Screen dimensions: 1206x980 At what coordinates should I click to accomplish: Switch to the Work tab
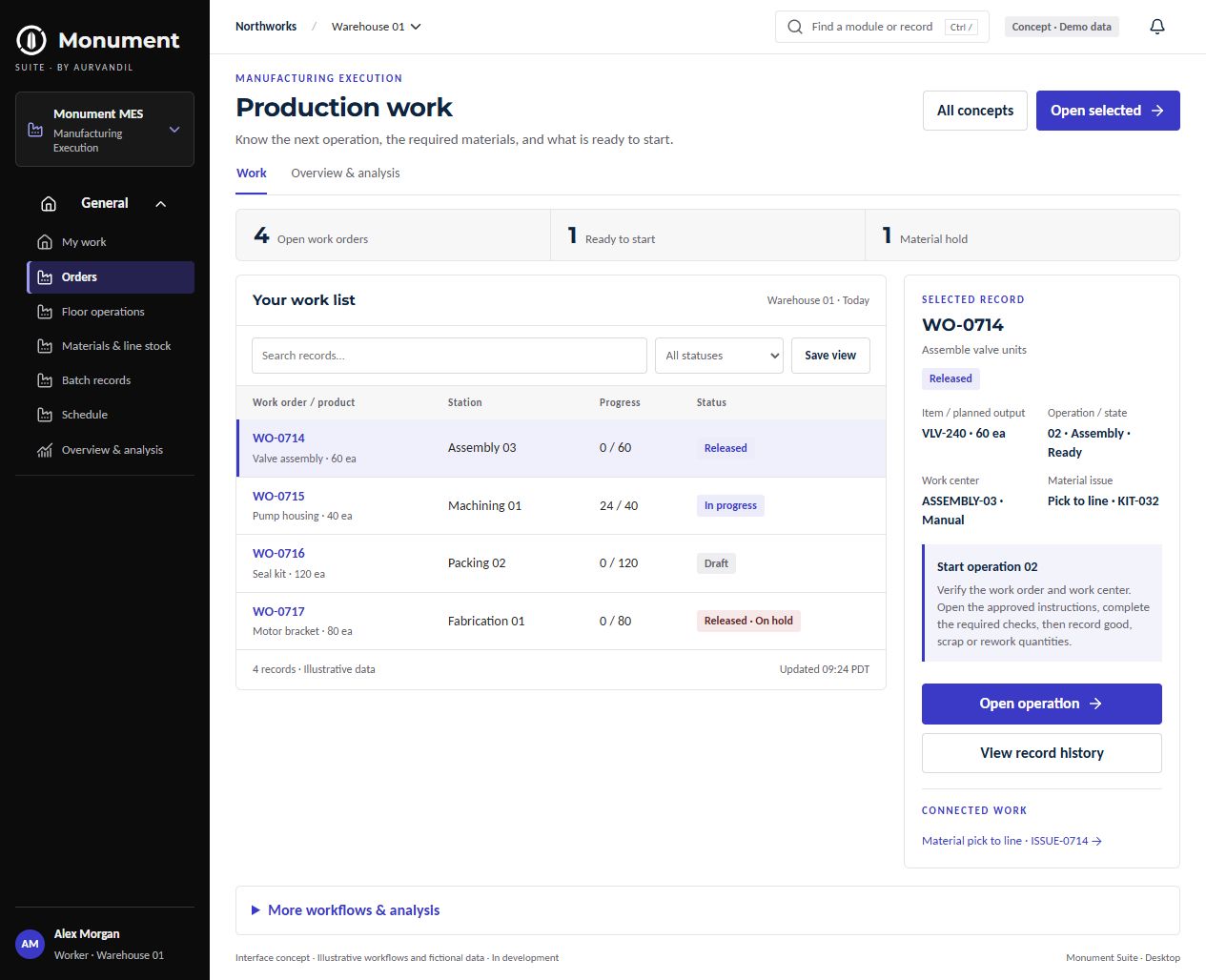pos(252,173)
